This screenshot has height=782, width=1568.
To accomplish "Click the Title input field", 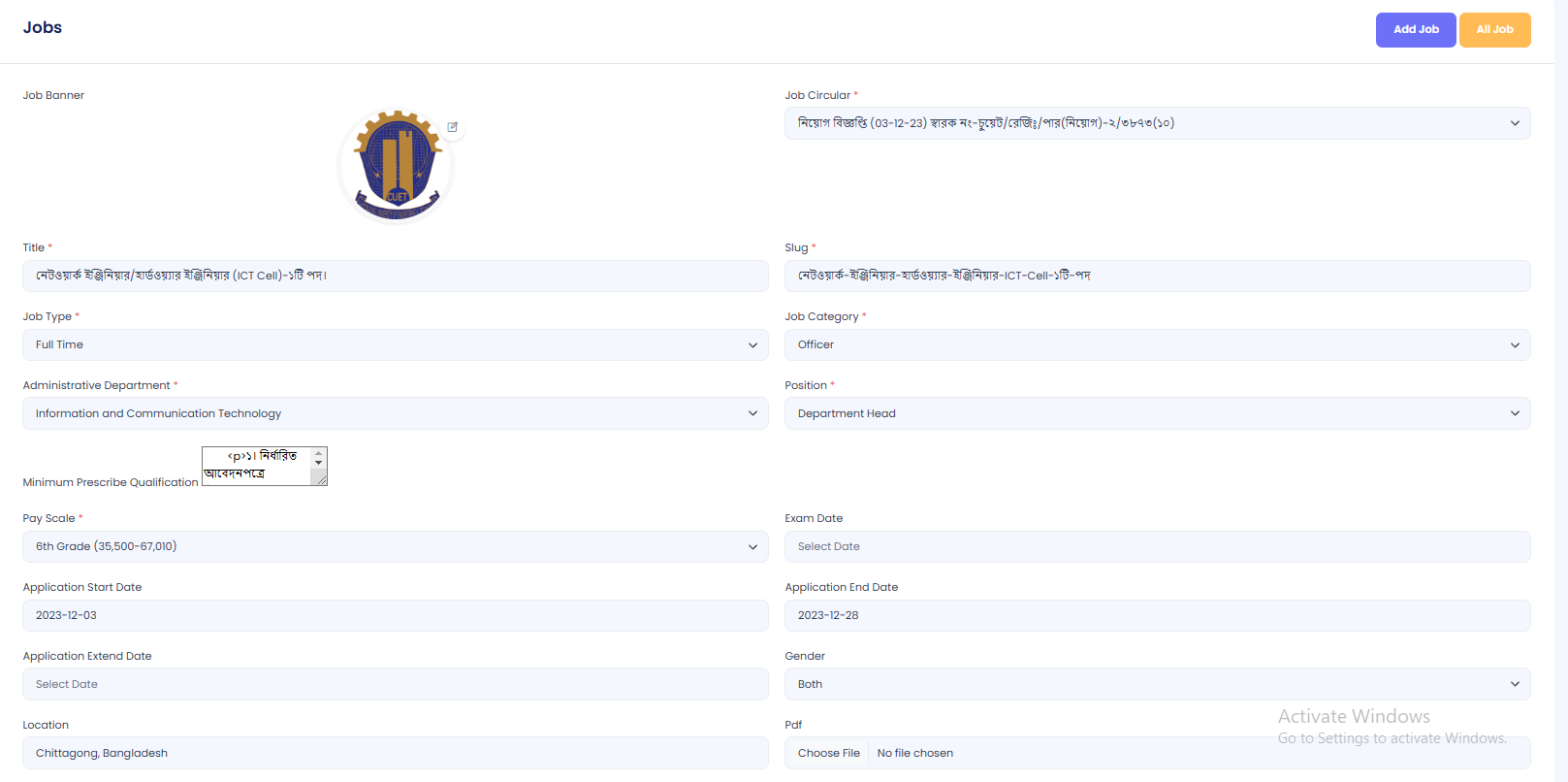I will [x=395, y=277].
